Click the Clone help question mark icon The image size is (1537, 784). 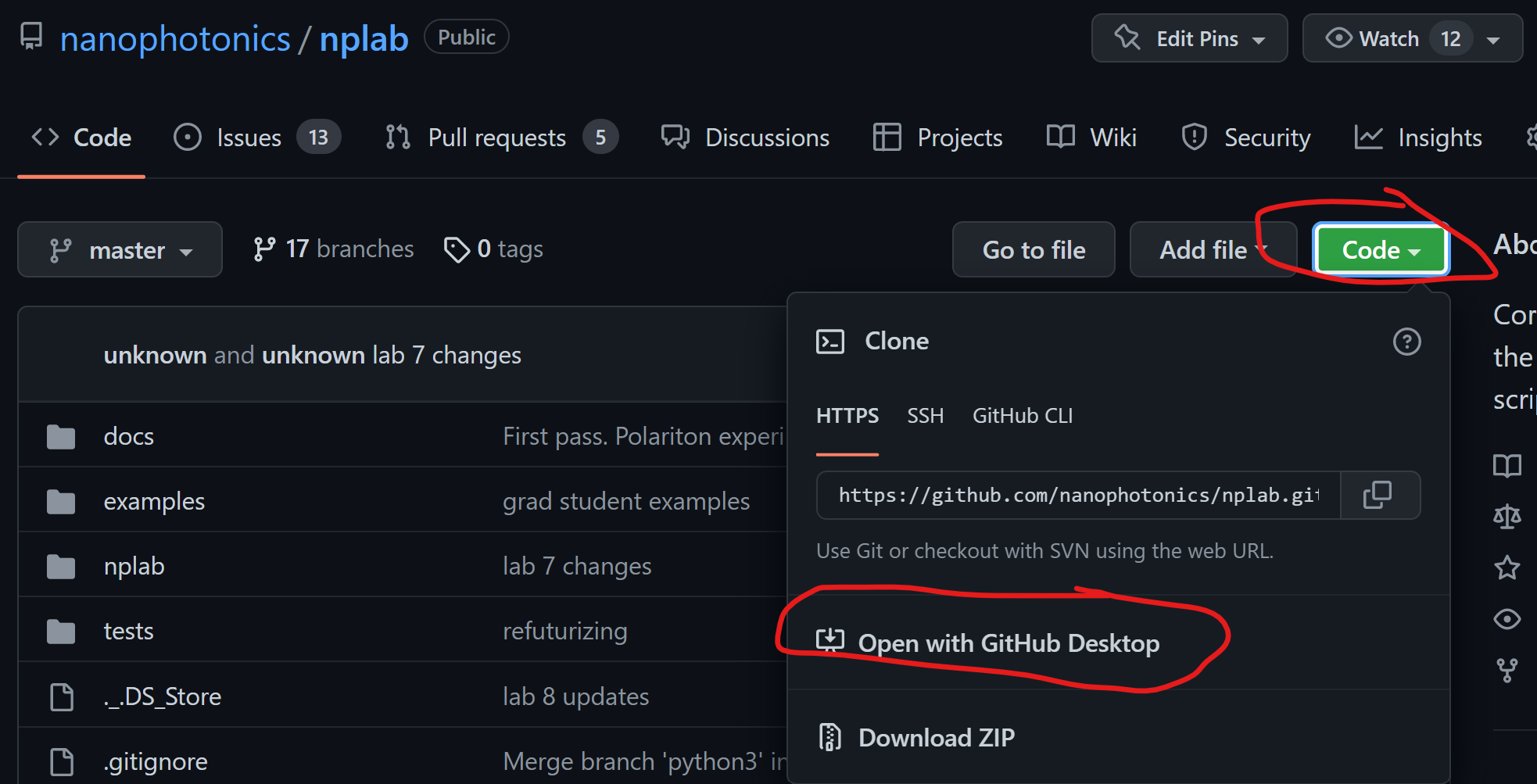pos(1406,342)
